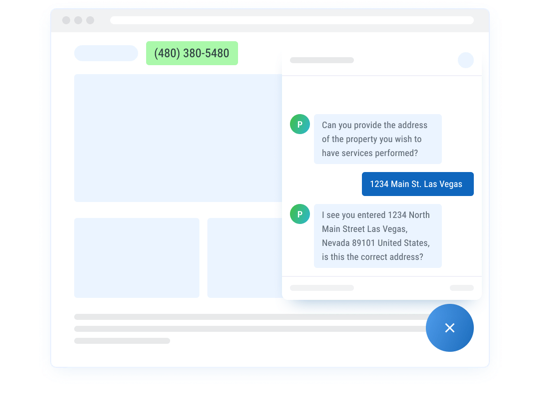
Task: Click the address question chat message
Action: pyautogui.click(x=377, y=139)
